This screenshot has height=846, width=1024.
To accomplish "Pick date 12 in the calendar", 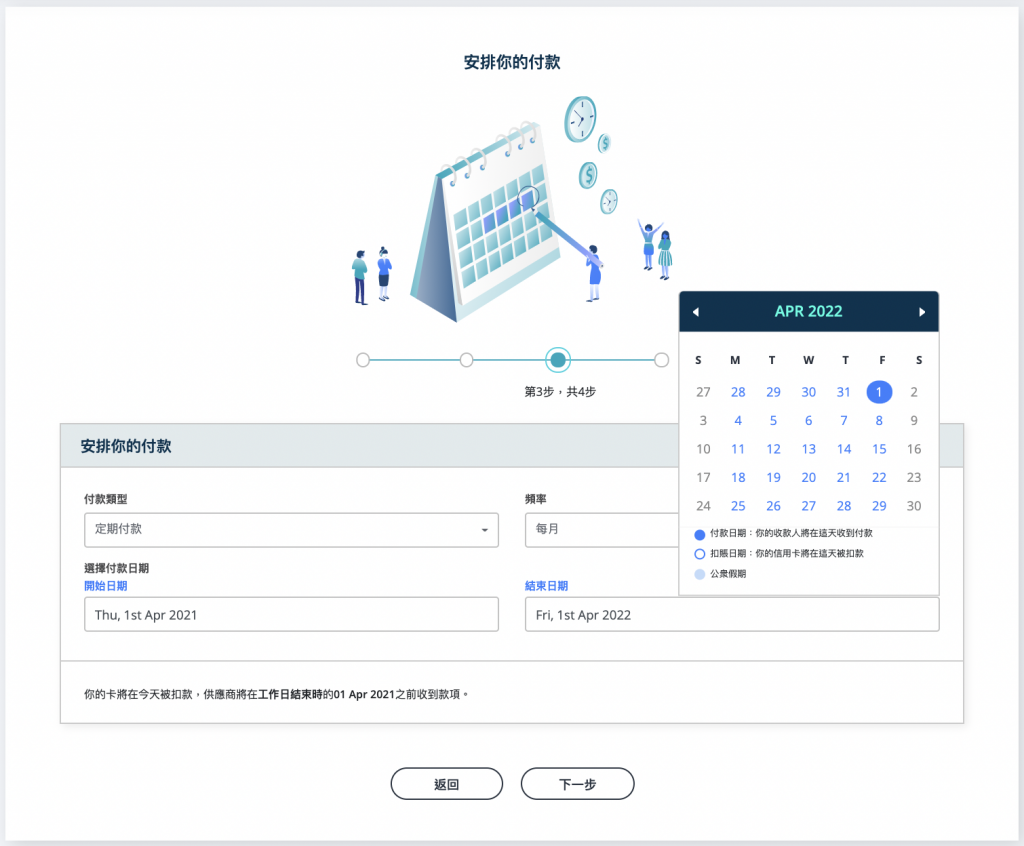I will click(x=773, y=449).
